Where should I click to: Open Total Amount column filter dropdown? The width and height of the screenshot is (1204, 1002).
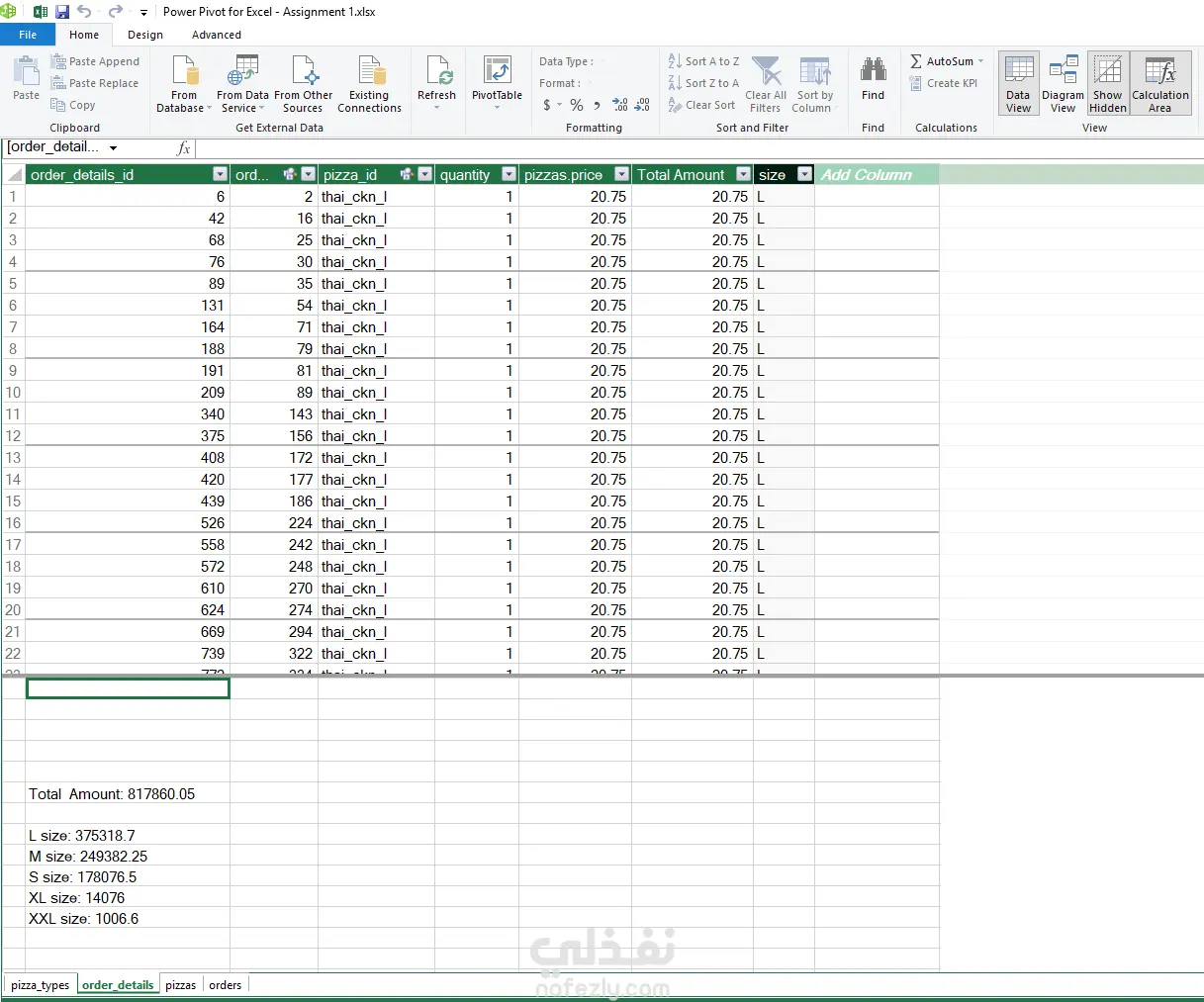(744, 174)
